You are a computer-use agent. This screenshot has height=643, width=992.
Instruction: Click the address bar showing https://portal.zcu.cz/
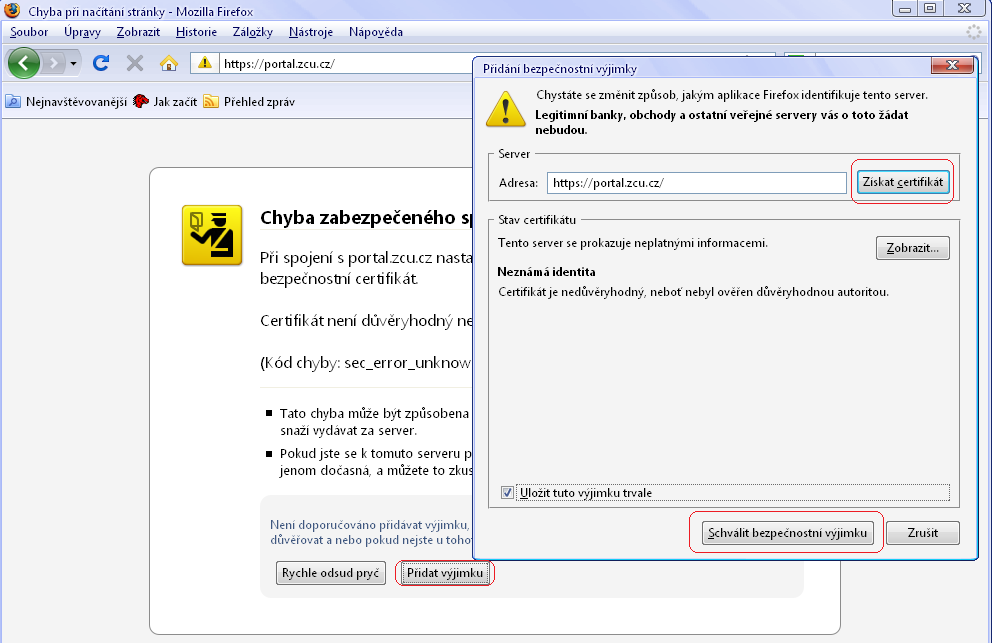click(x=345, y=63)
